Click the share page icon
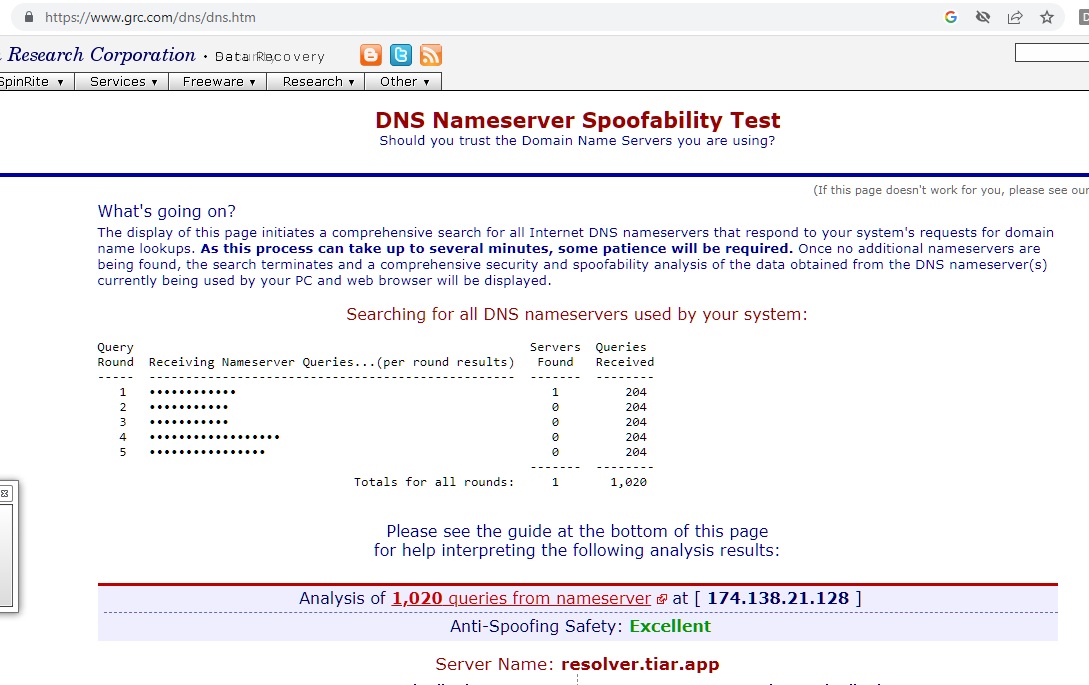The width and height of the screenshot is (1089, 685). [x=1015, y=17]
